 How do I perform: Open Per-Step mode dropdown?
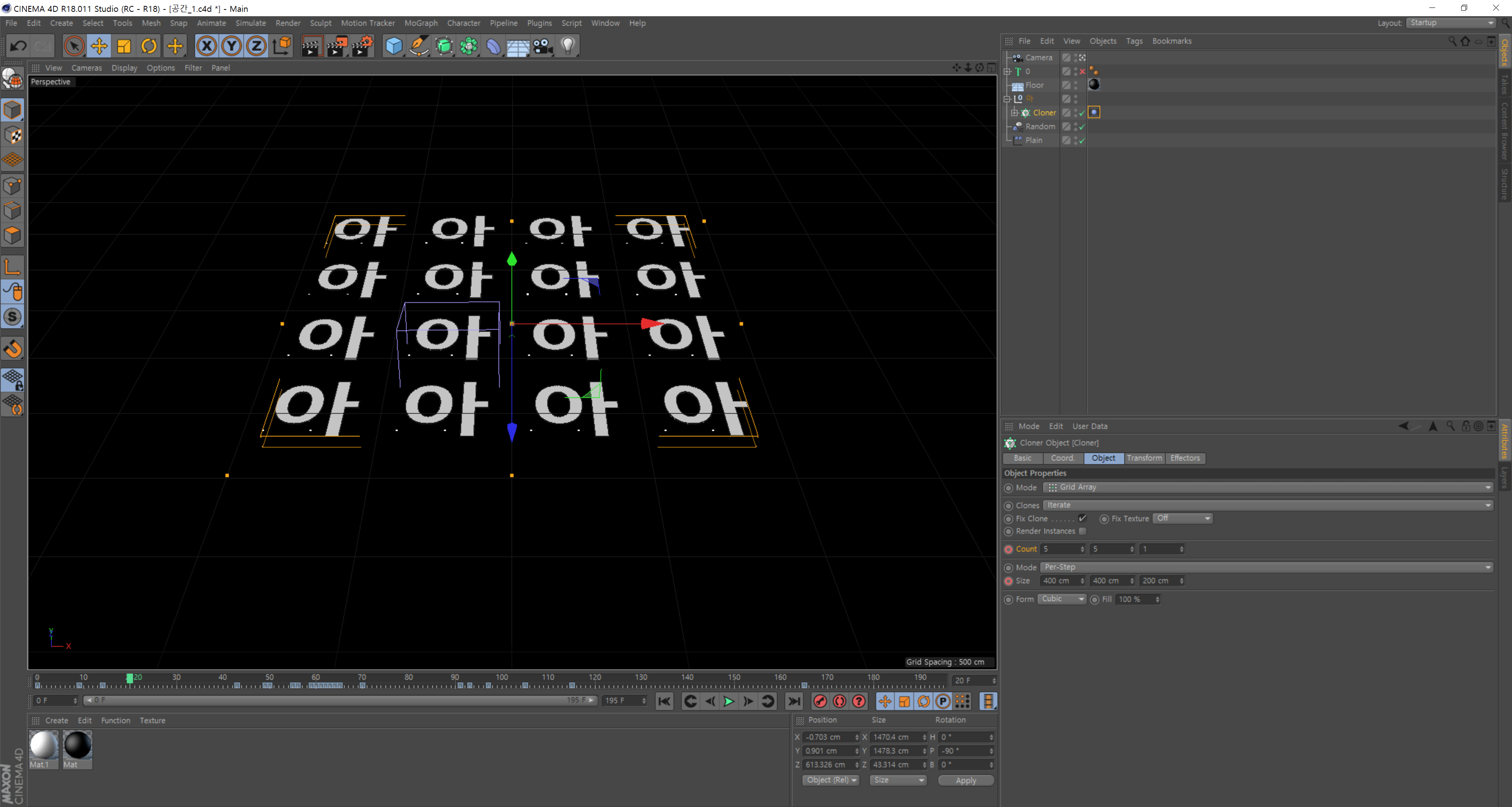click(x=1267, y=567)
